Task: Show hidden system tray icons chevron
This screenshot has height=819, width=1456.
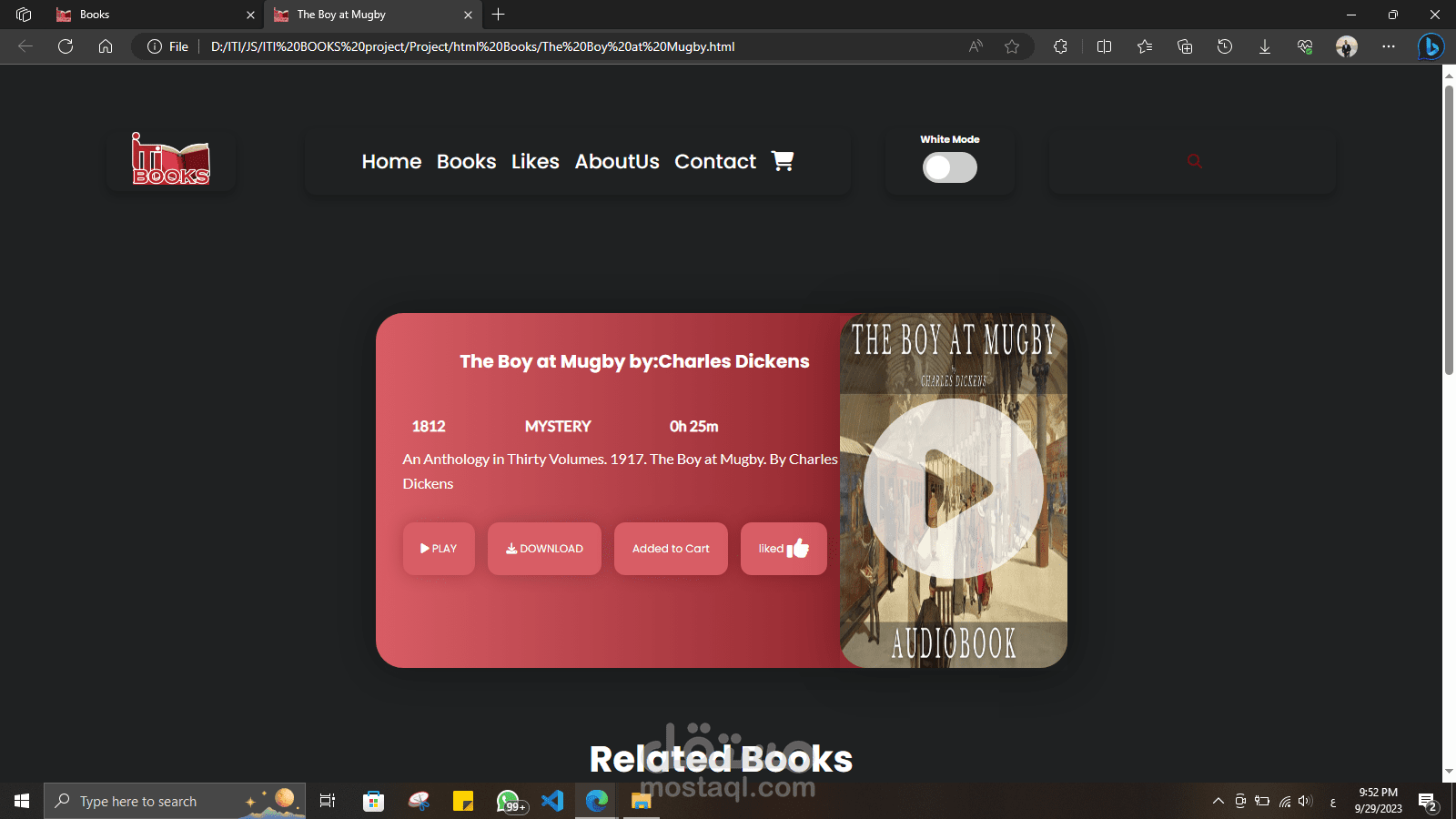Action: coord(1218,801)
